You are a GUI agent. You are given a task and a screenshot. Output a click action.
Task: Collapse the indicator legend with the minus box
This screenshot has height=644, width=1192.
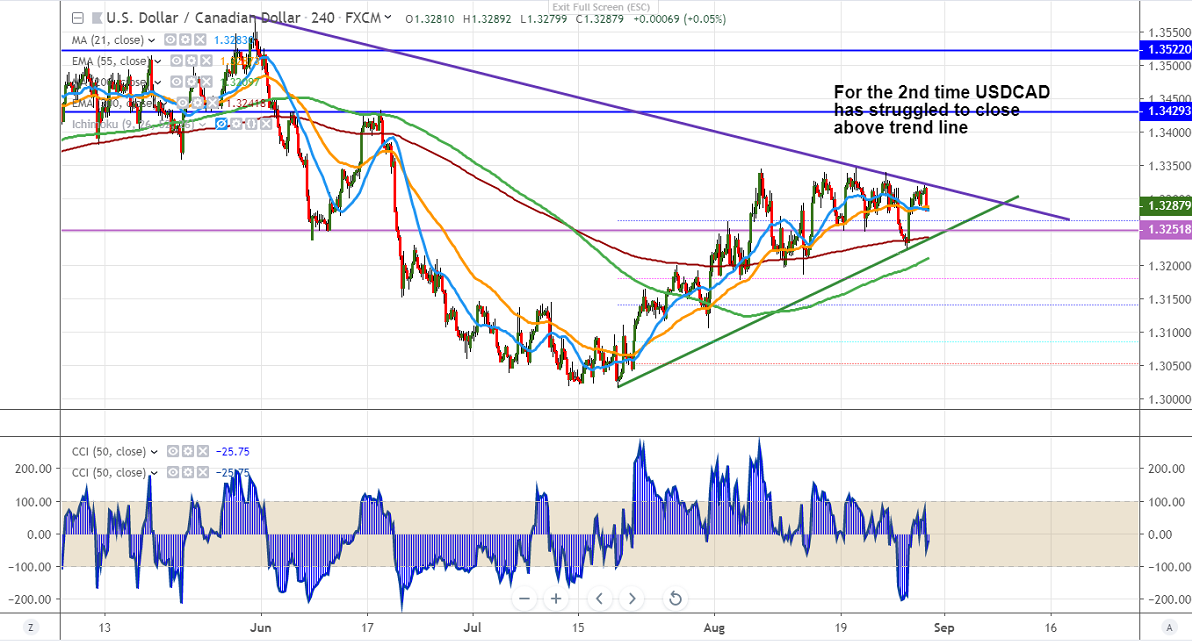(x=78, y=18)
